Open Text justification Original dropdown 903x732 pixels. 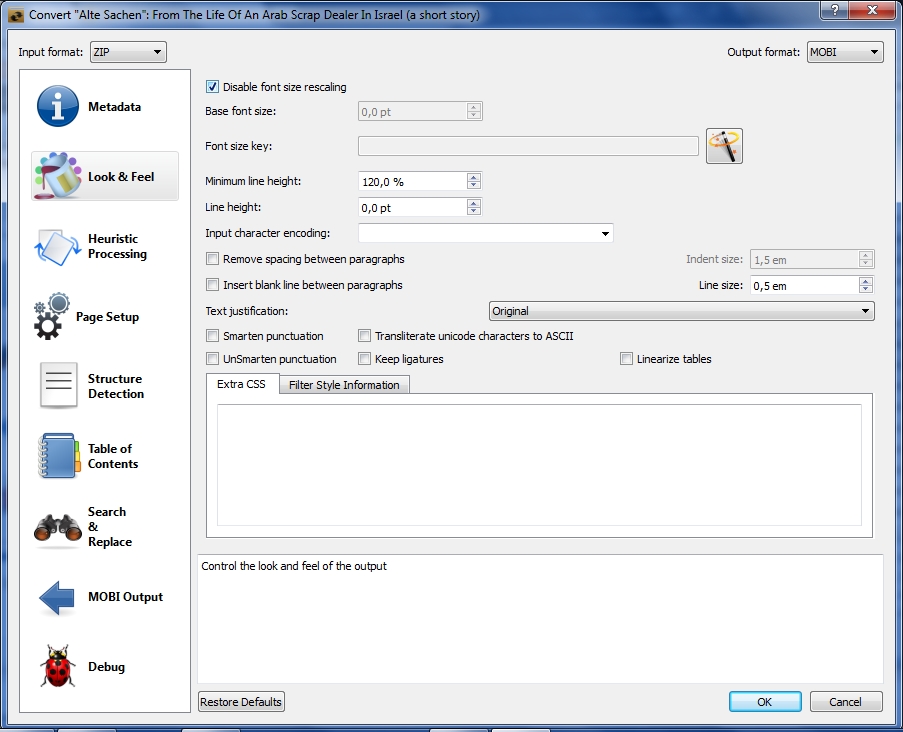pyautogui.click(x=681, y=311)
